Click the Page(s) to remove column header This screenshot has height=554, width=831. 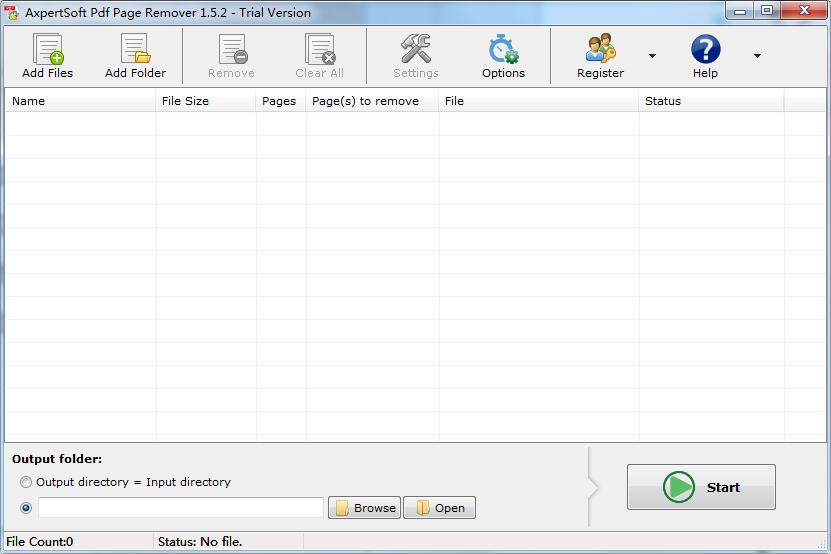(373, 101)
